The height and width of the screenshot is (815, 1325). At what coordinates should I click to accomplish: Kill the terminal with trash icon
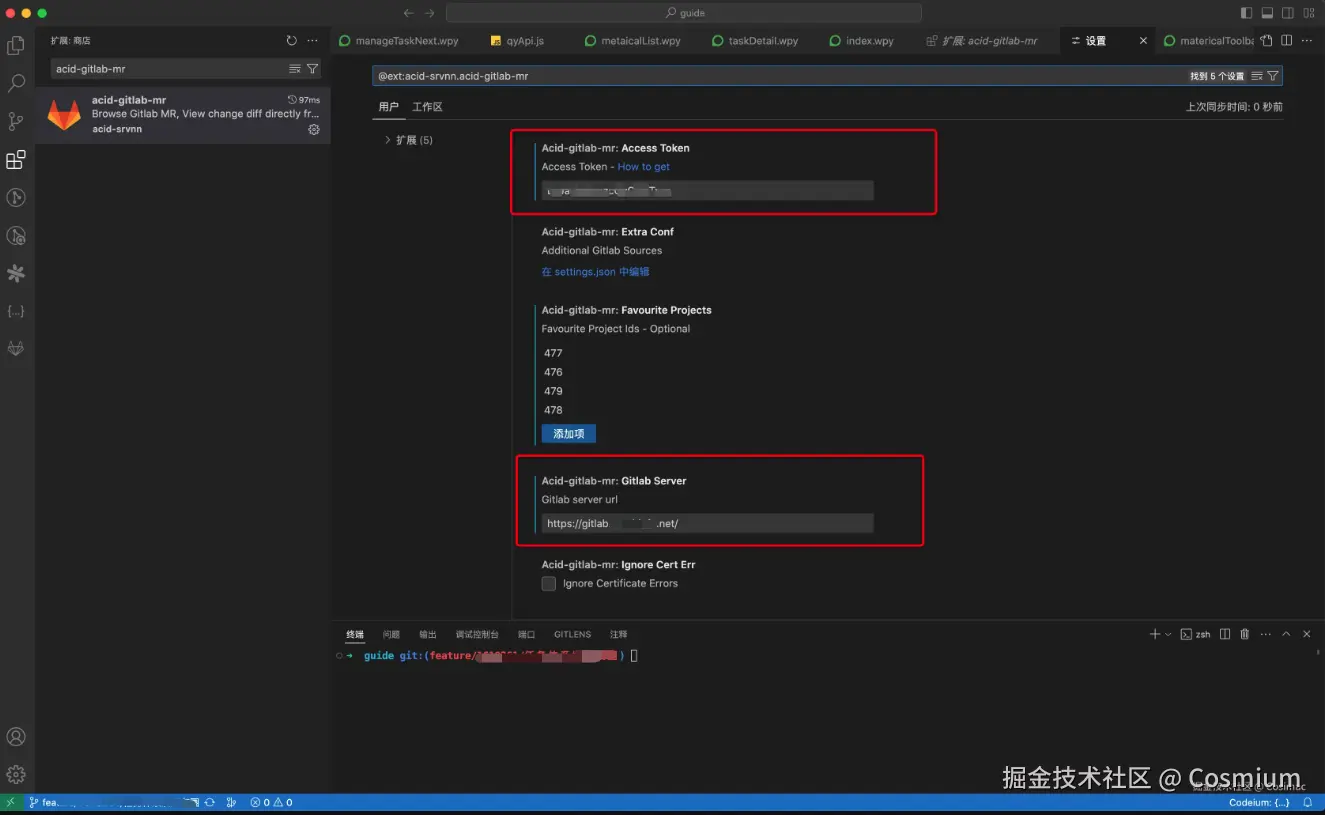1245,634
